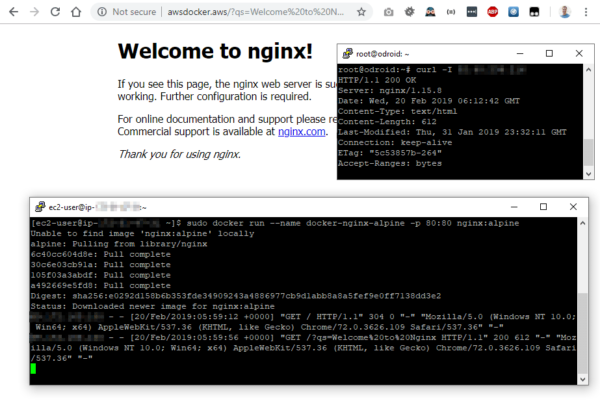Screen dimensions: 600x403
Task: Click the blue globe extension icon
Action: click(513, 12)
